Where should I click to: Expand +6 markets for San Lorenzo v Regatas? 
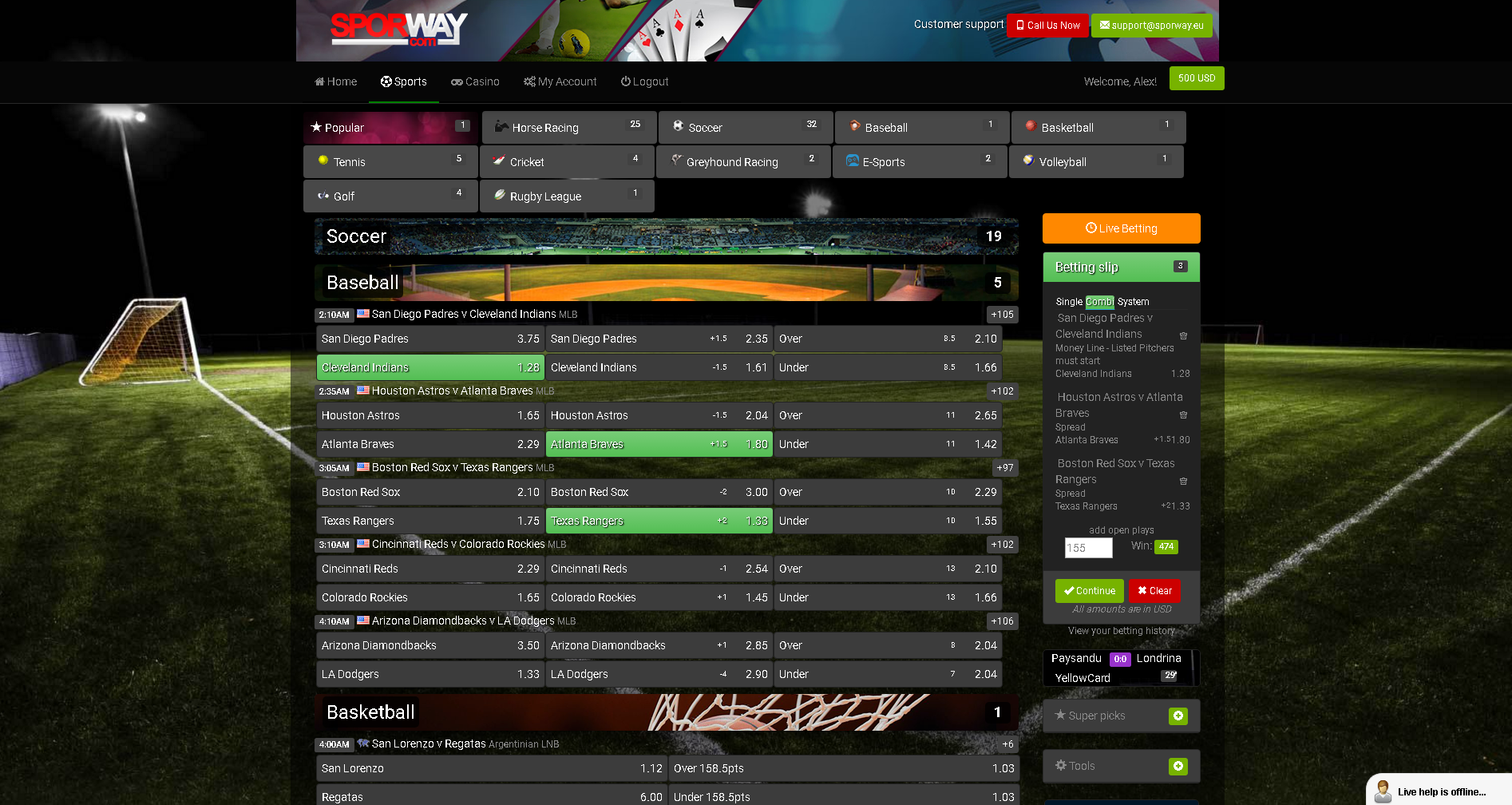[1007, 744]
